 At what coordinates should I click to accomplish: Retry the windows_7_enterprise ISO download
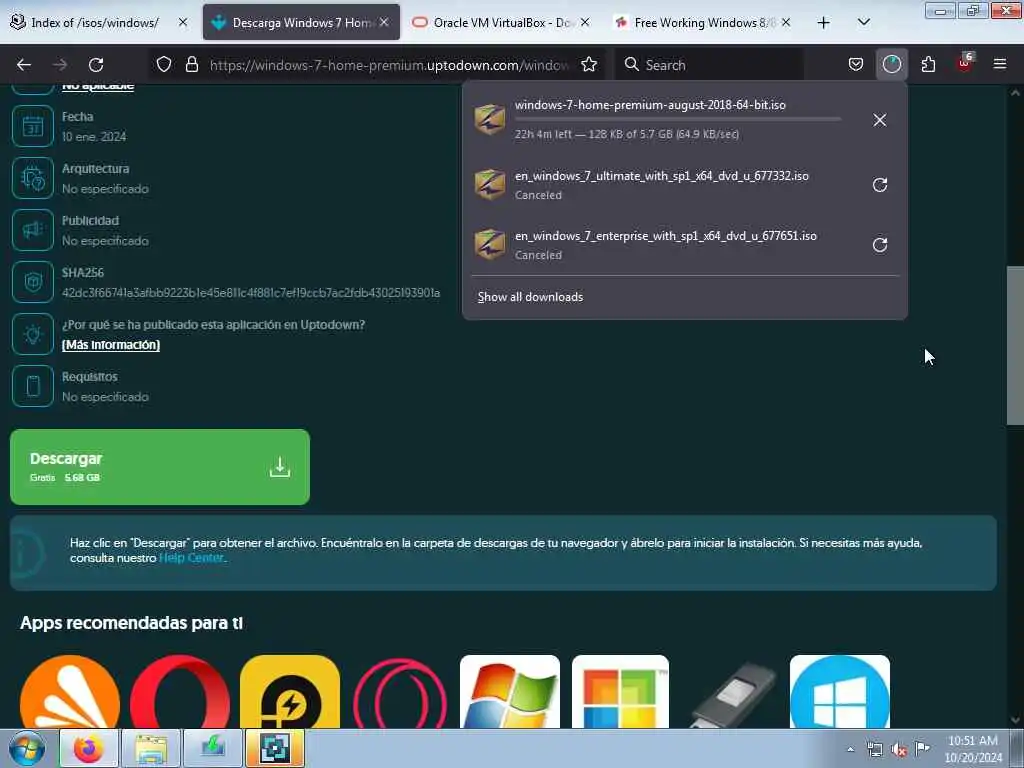(x=880, y=245)
